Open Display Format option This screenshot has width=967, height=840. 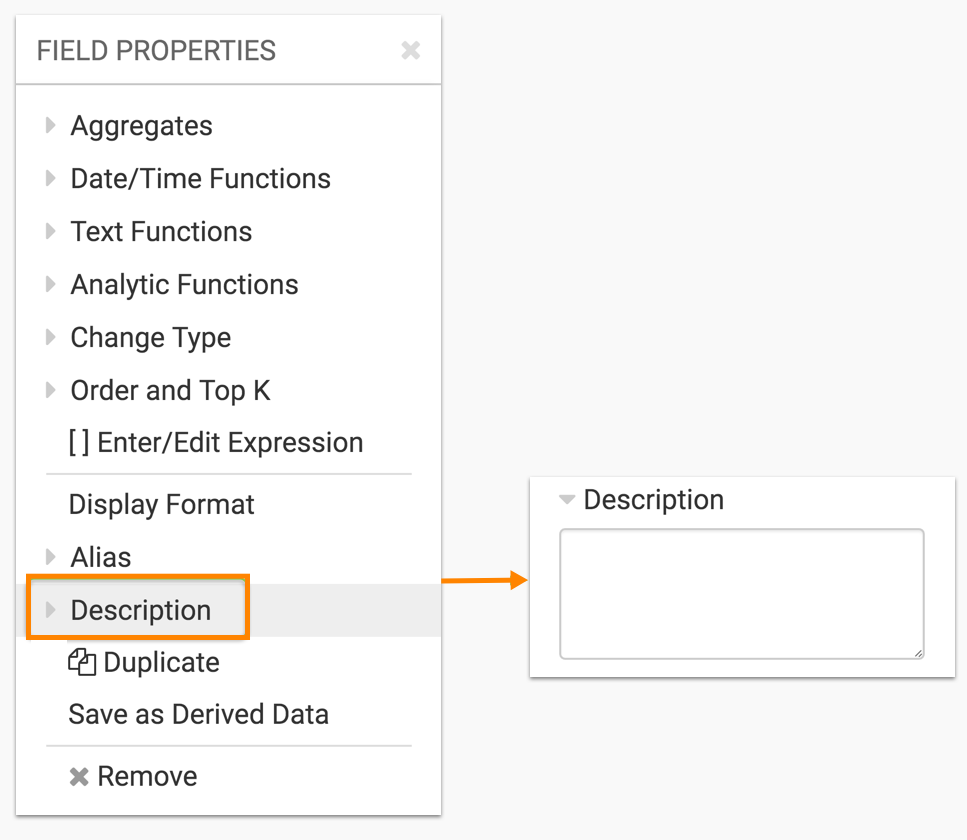161,505
